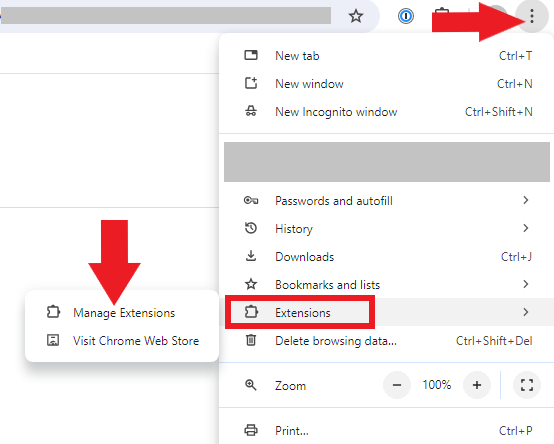Click the Ctrl+J shortcut label
554x444 pixels.
517,256
